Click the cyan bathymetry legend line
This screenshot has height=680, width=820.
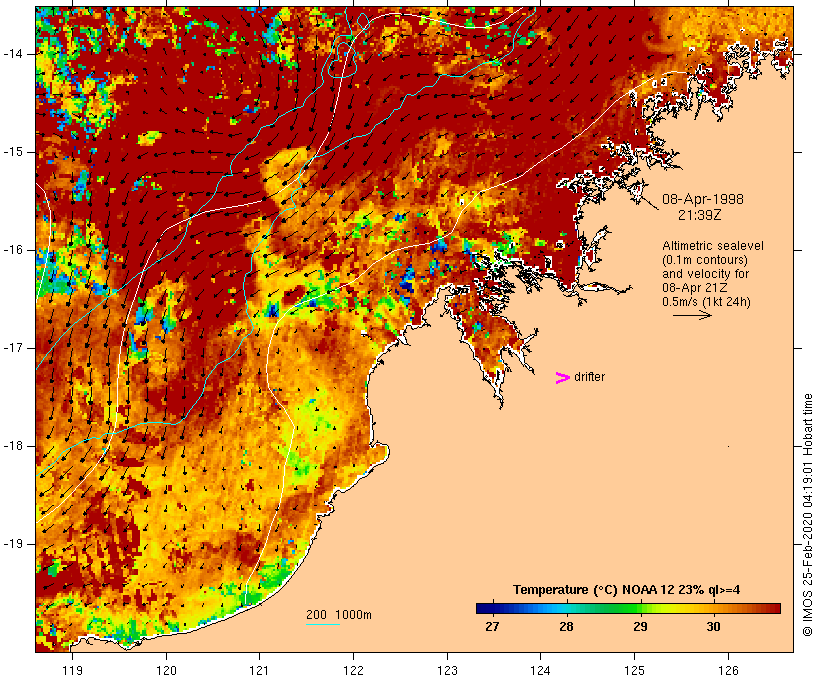(x=323, y=624)
